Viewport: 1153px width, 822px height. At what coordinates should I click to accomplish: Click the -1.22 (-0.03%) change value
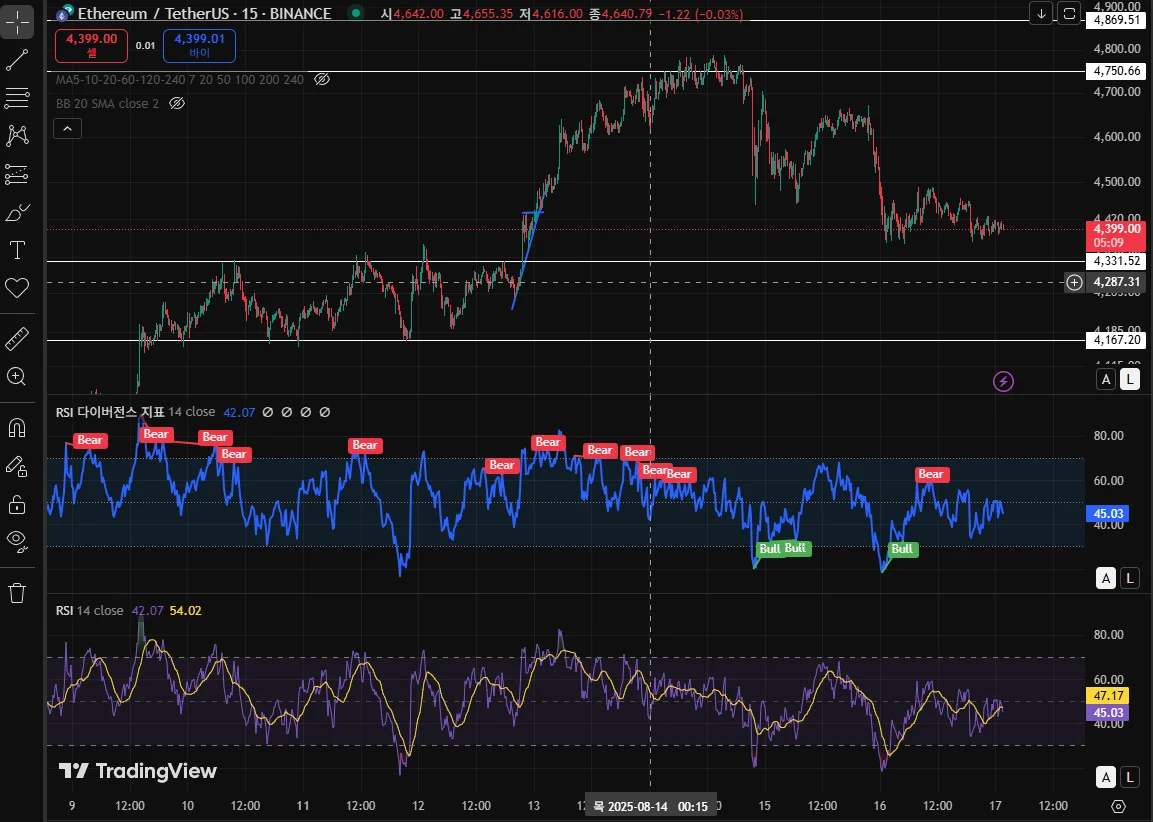(700, 14)
